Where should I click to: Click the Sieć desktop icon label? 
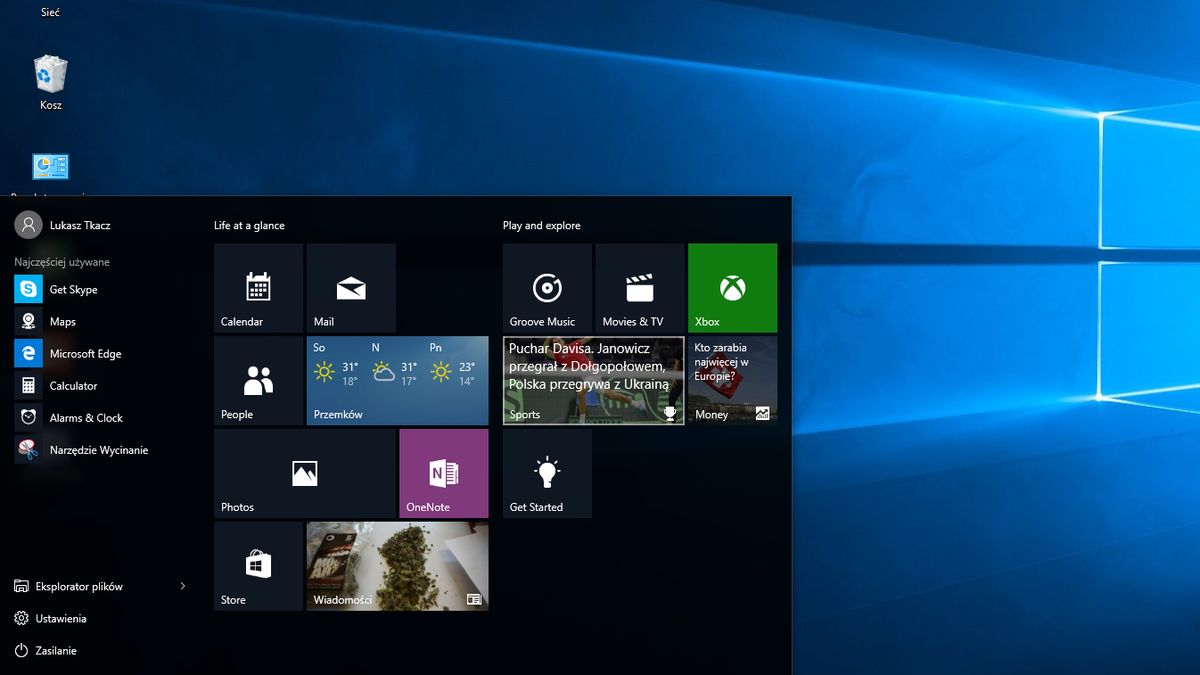(x=51, y=12)
